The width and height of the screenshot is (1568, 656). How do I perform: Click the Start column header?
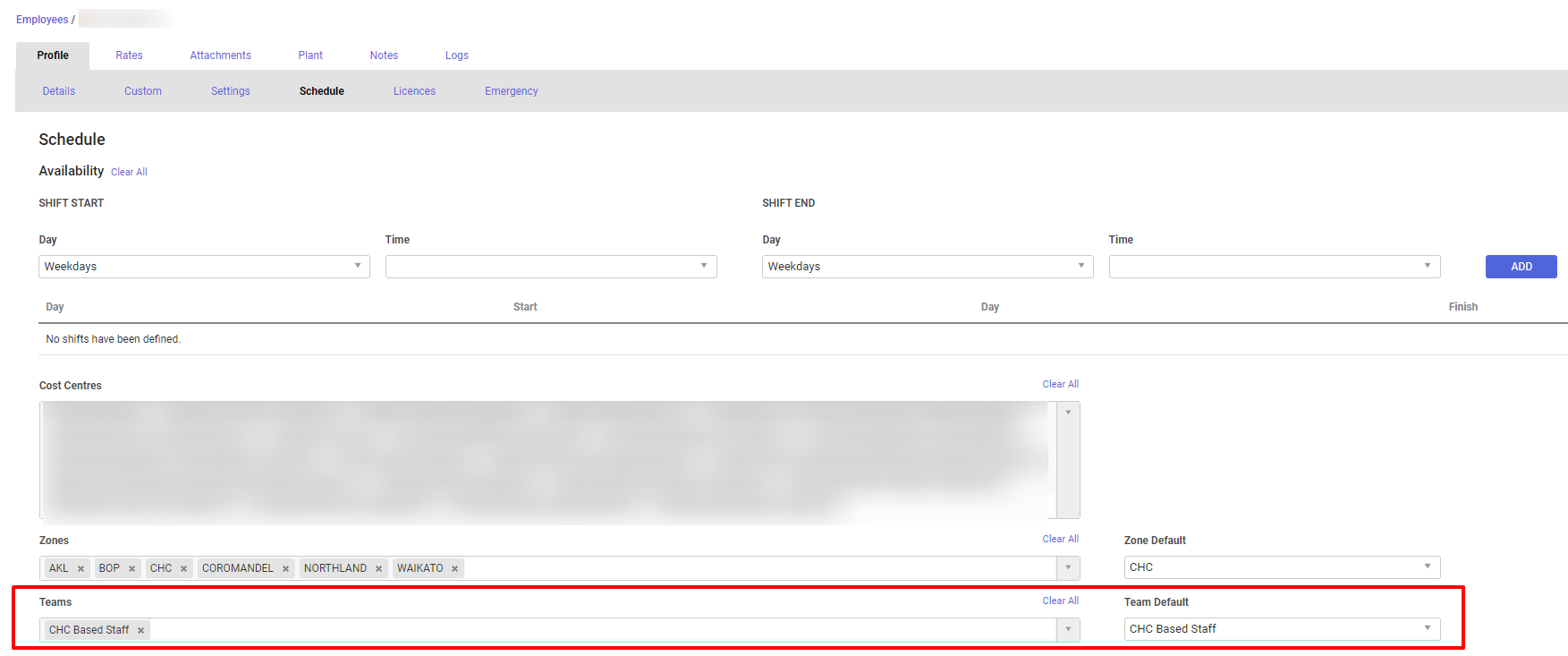pos(525,307)
